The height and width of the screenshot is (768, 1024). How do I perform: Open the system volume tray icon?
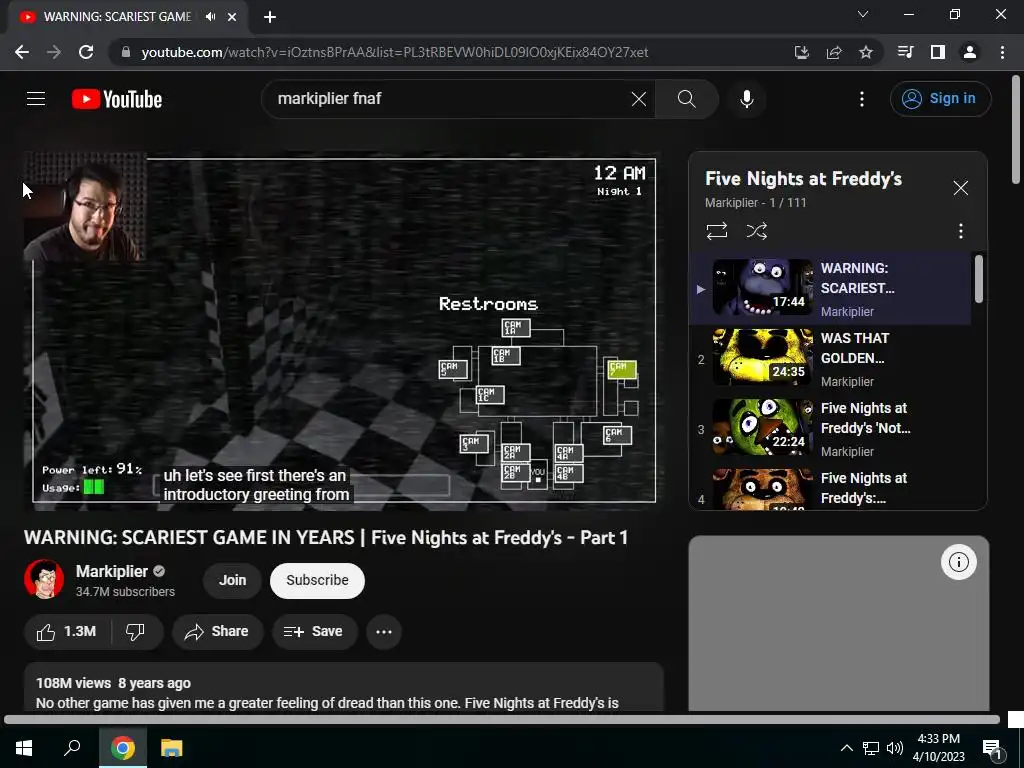[895, 748]
